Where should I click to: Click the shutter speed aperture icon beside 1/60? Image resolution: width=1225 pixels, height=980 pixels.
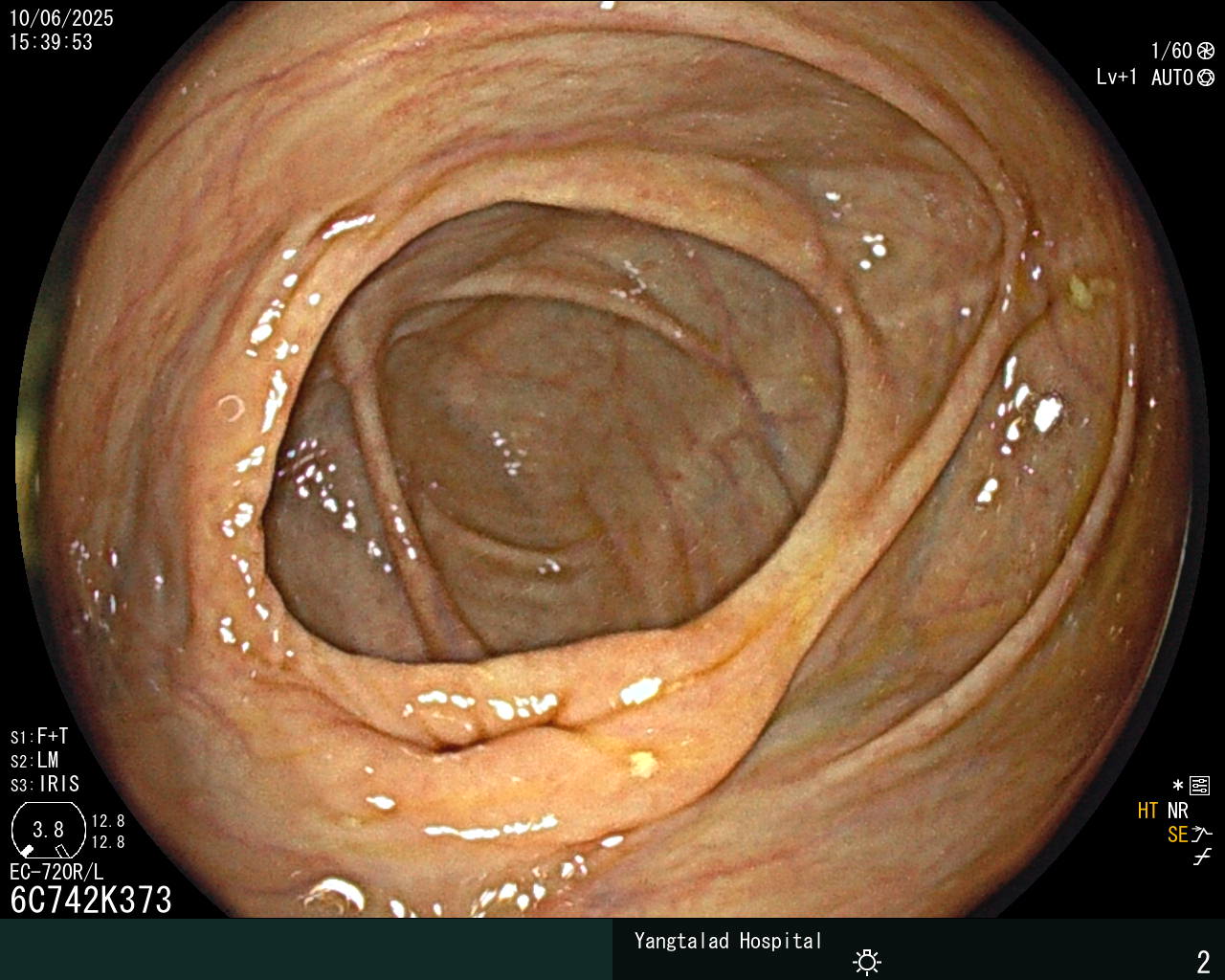tap(1206, 51)
